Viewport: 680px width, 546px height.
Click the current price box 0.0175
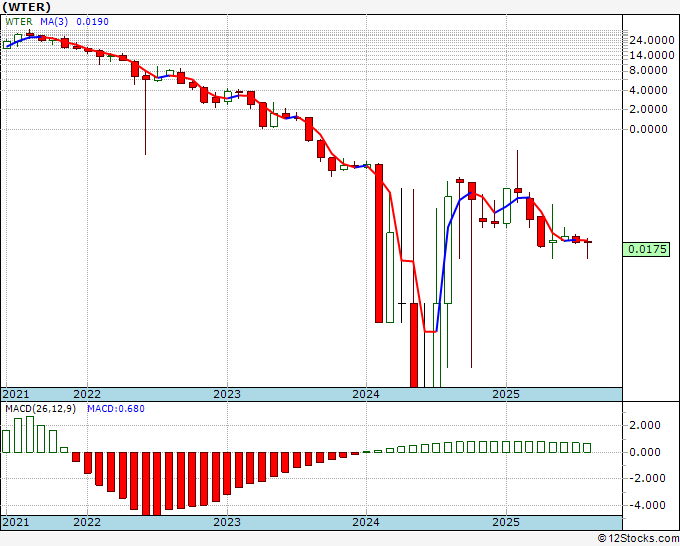pos(646,249)
